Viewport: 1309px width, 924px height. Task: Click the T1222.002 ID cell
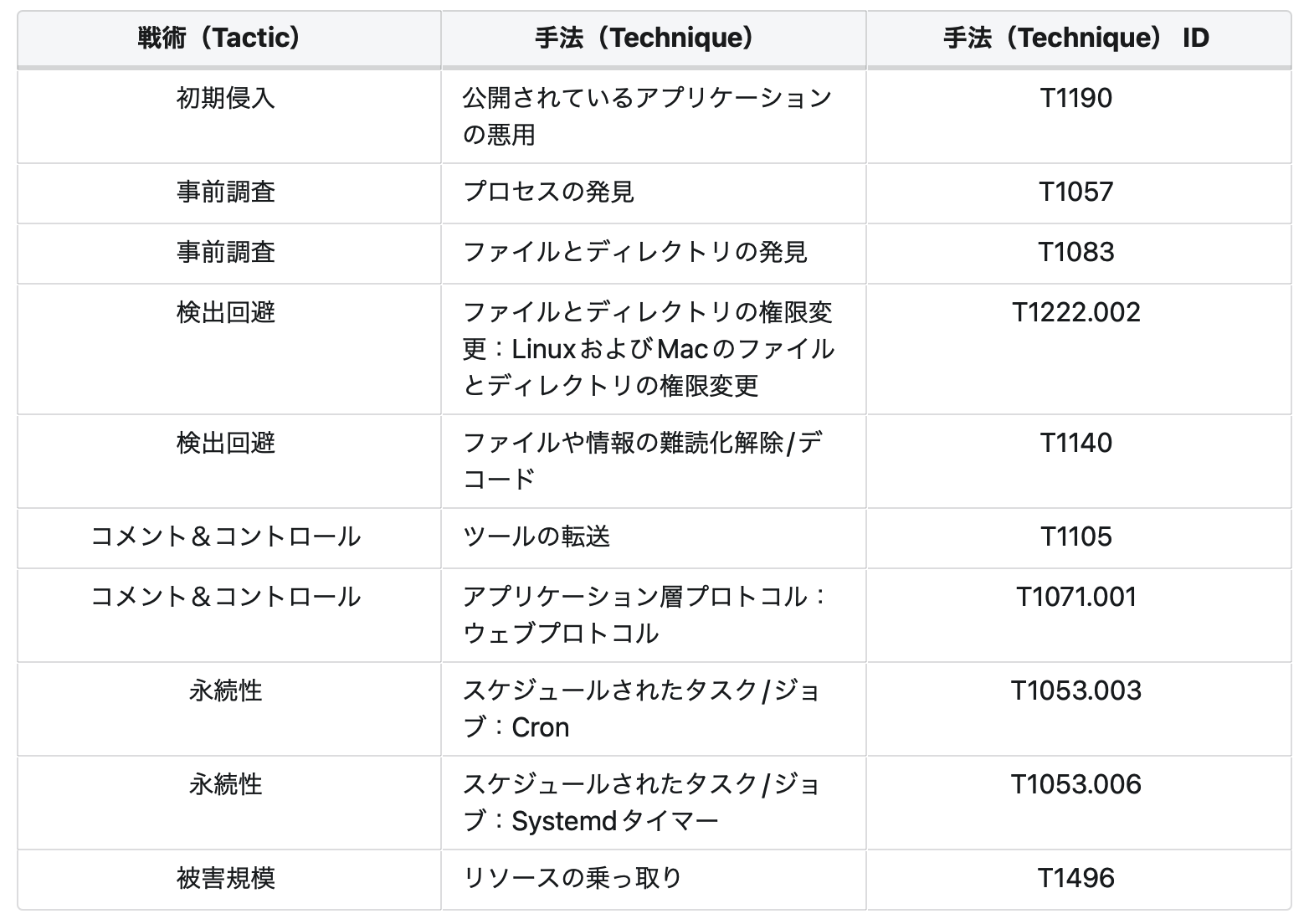pyautogui.click(x=1076, y=313)
